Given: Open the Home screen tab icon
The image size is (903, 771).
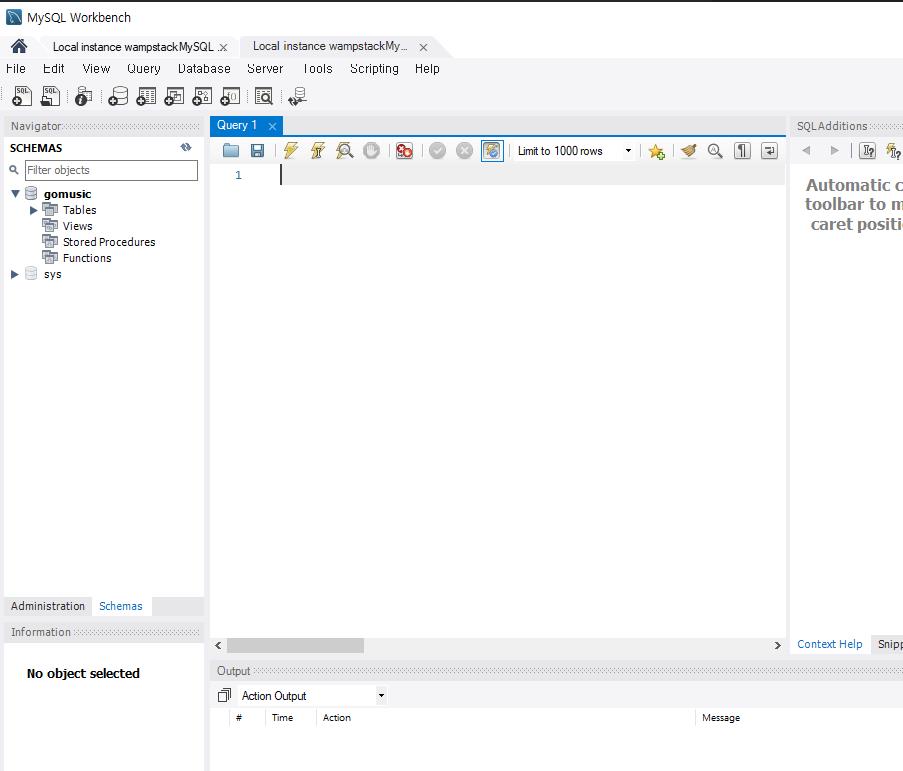Looking at the screenshot, I should click(19, 46).
